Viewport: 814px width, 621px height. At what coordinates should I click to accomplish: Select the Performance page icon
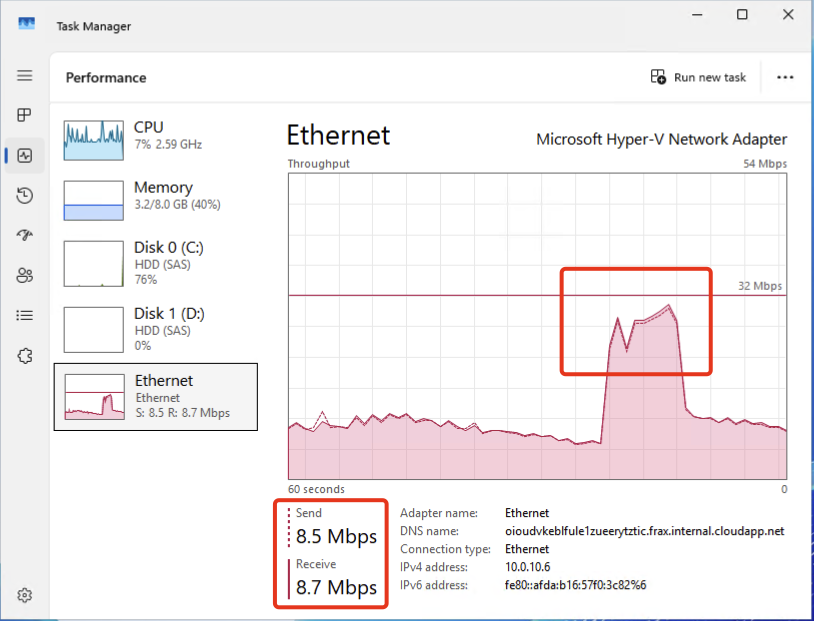point(25,156)
